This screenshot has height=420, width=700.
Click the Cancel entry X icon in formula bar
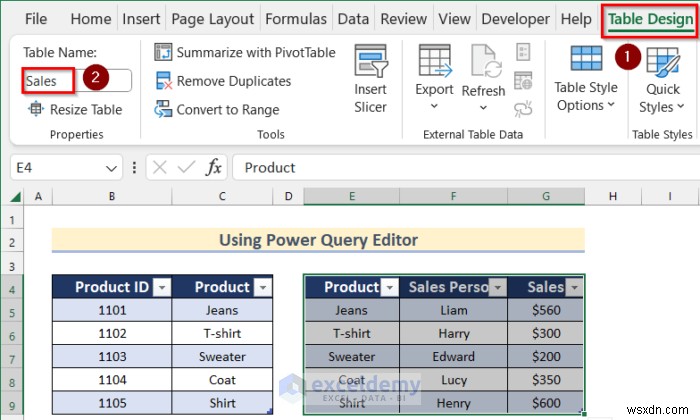tap(159, 168)
